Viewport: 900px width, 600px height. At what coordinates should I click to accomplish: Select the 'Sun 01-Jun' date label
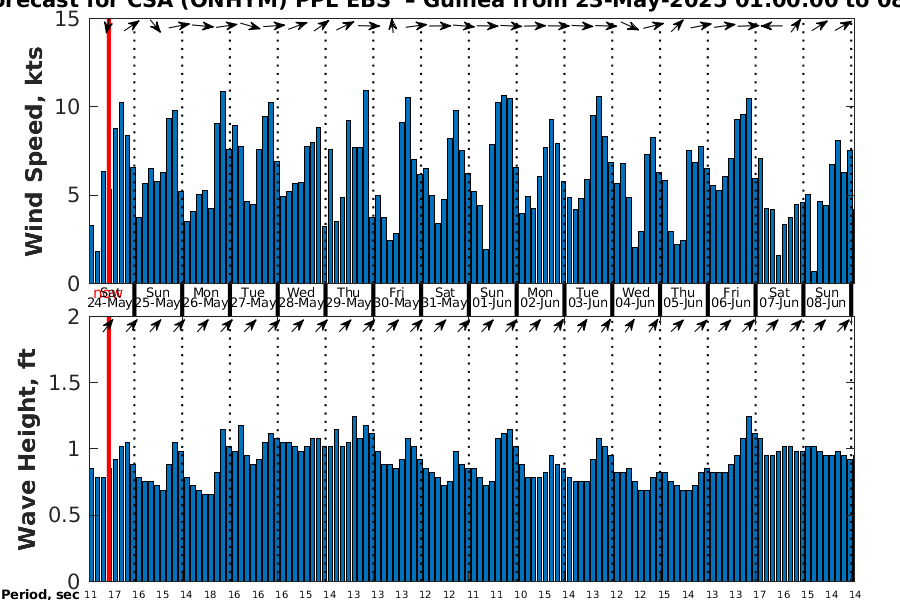coord(492,297)
